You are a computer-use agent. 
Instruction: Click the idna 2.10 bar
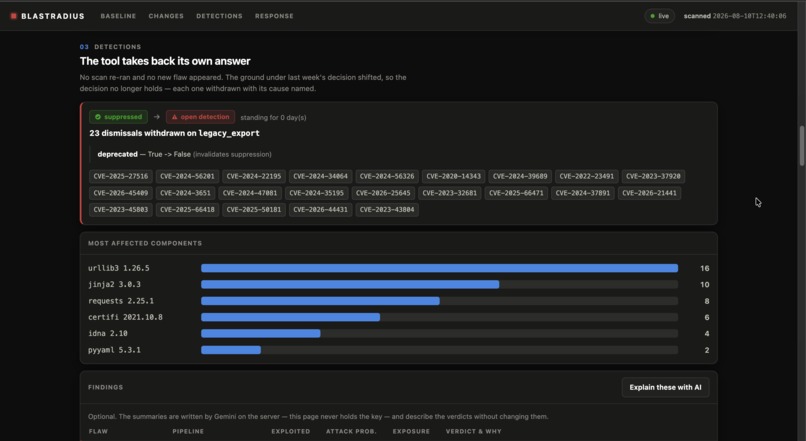click(x=439, y=334)
